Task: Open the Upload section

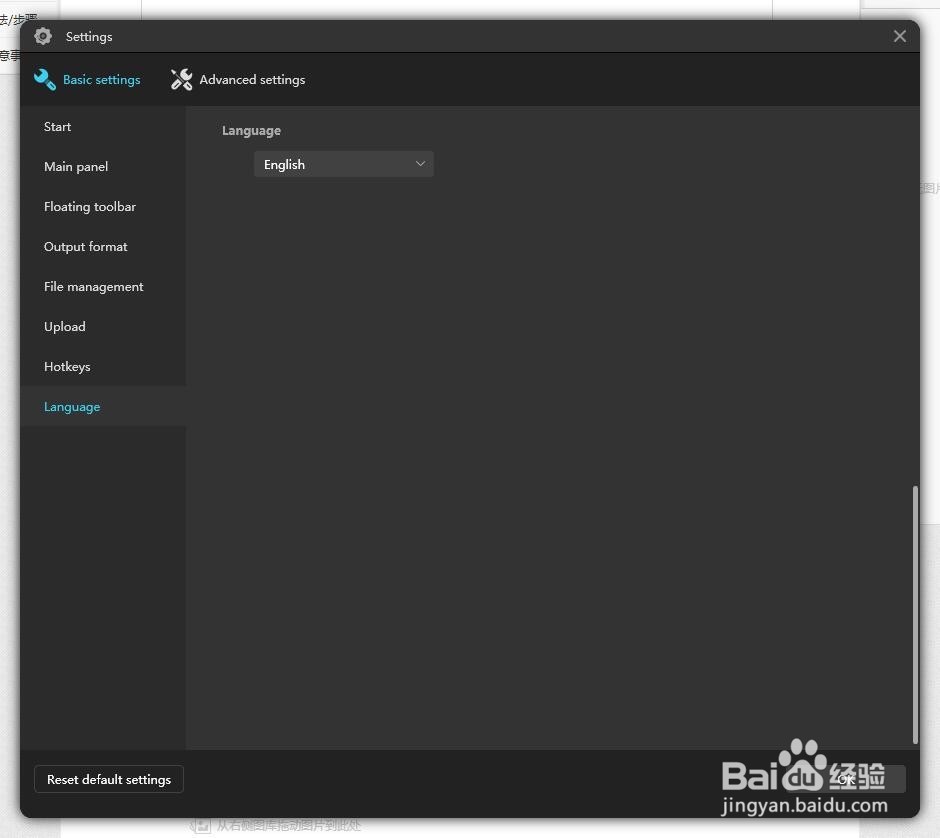Action: point(103,327)
